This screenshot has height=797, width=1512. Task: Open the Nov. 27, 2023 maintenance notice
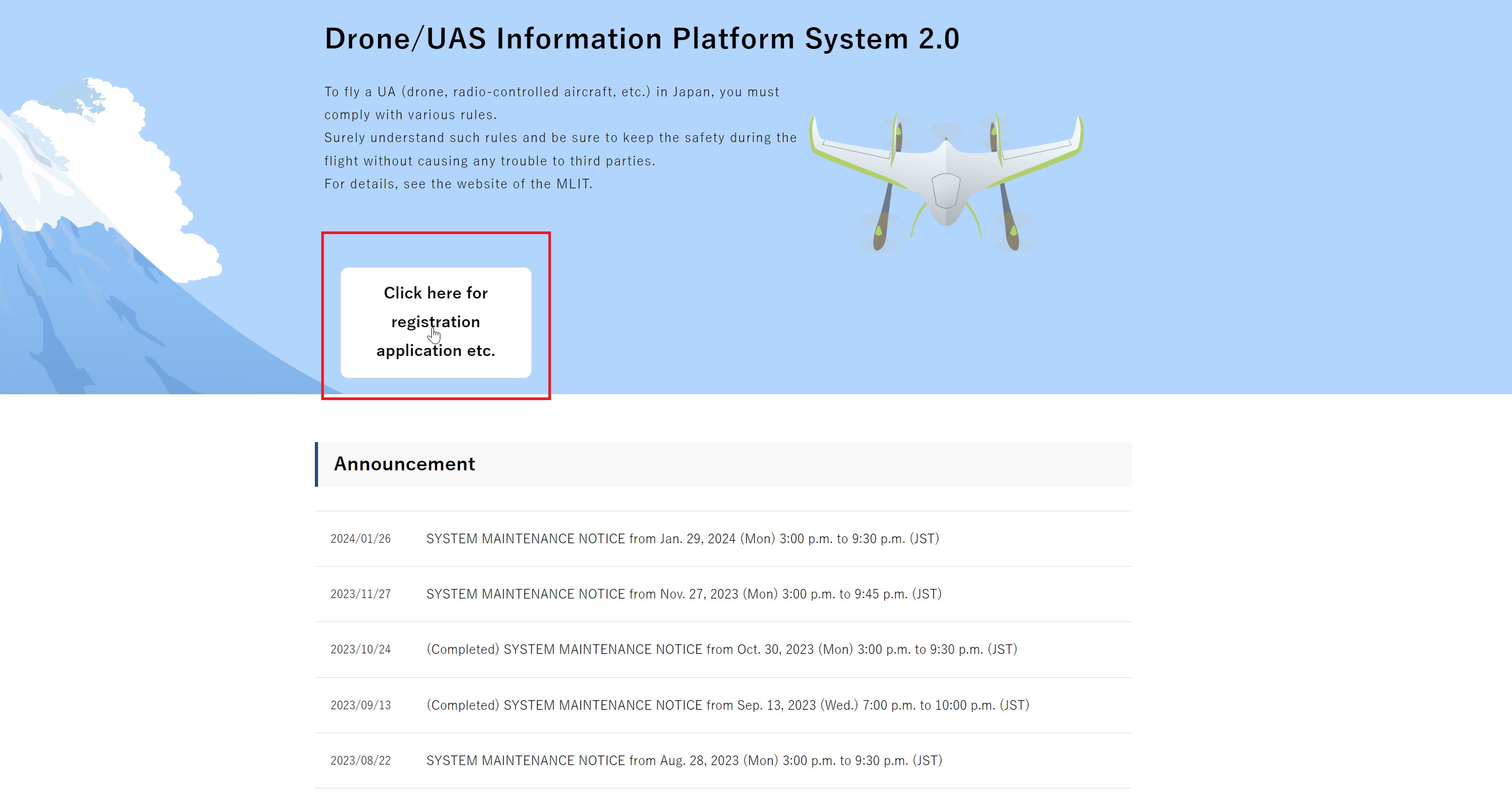(683, 594)
